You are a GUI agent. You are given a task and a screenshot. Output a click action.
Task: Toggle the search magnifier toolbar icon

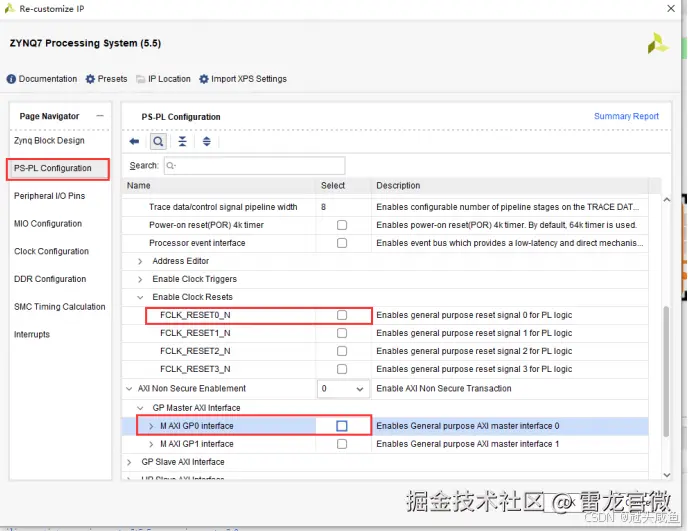[x=158, y=141]
